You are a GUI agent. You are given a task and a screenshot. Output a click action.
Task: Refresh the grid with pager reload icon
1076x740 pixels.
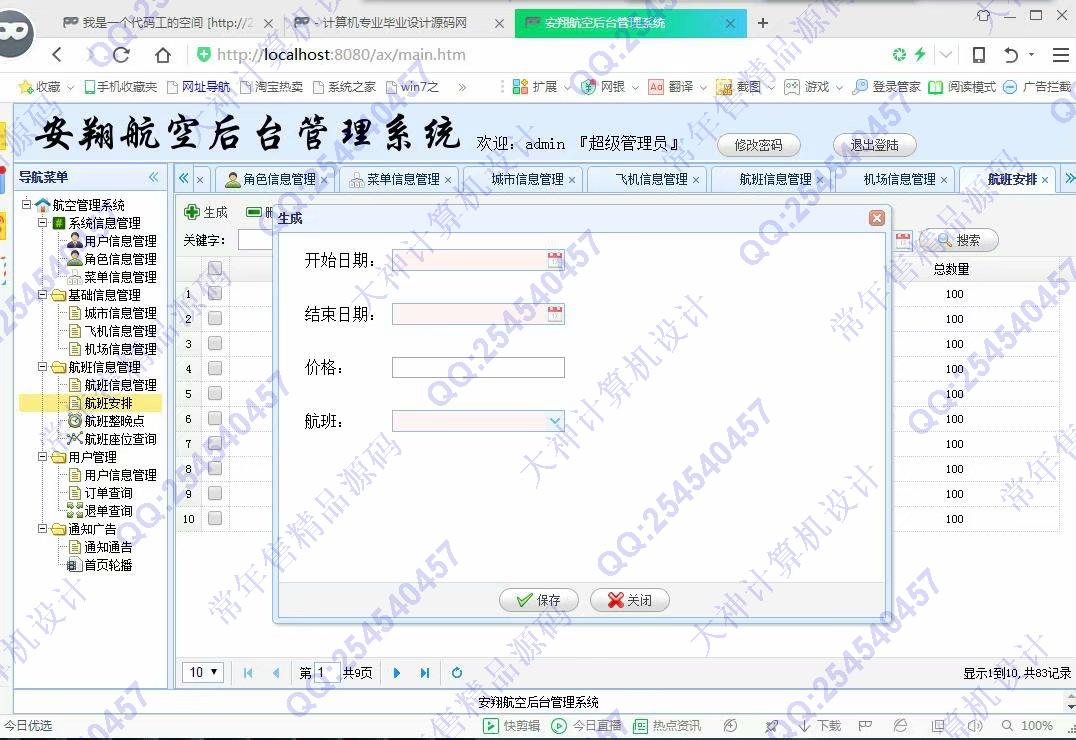[x=457, y=673]
